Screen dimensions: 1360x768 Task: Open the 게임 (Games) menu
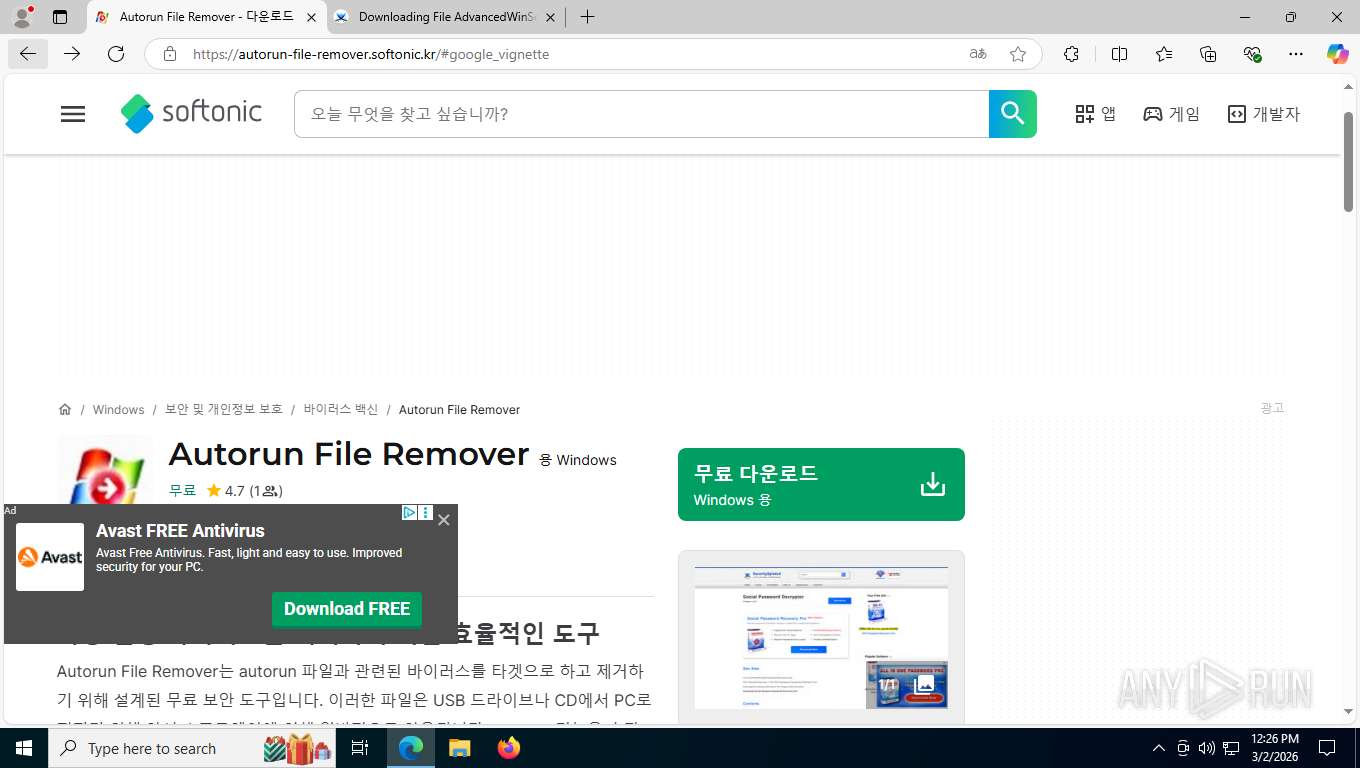tap(1171, 114)
